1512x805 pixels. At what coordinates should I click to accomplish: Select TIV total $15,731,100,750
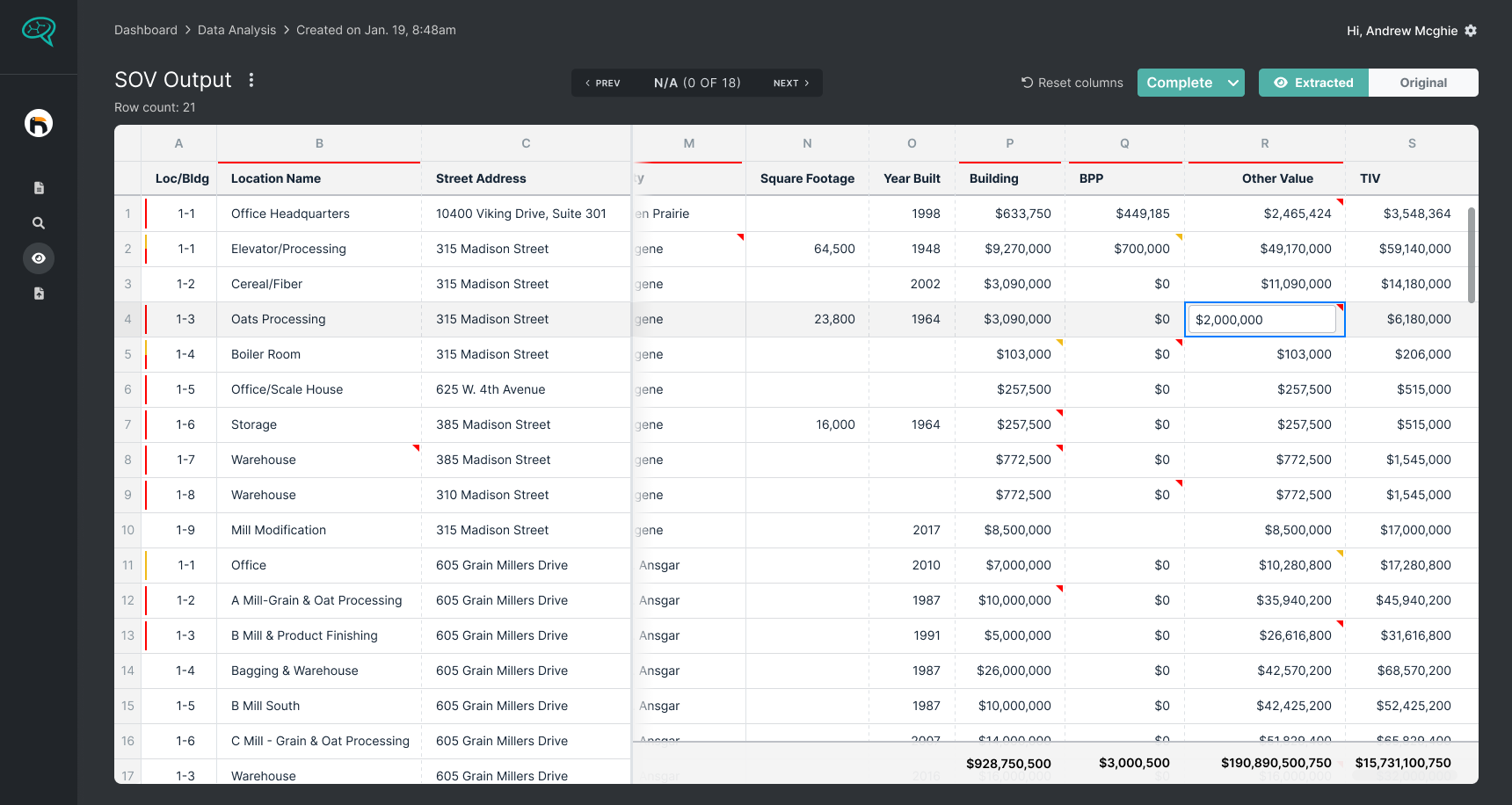tap(1403, 763)
